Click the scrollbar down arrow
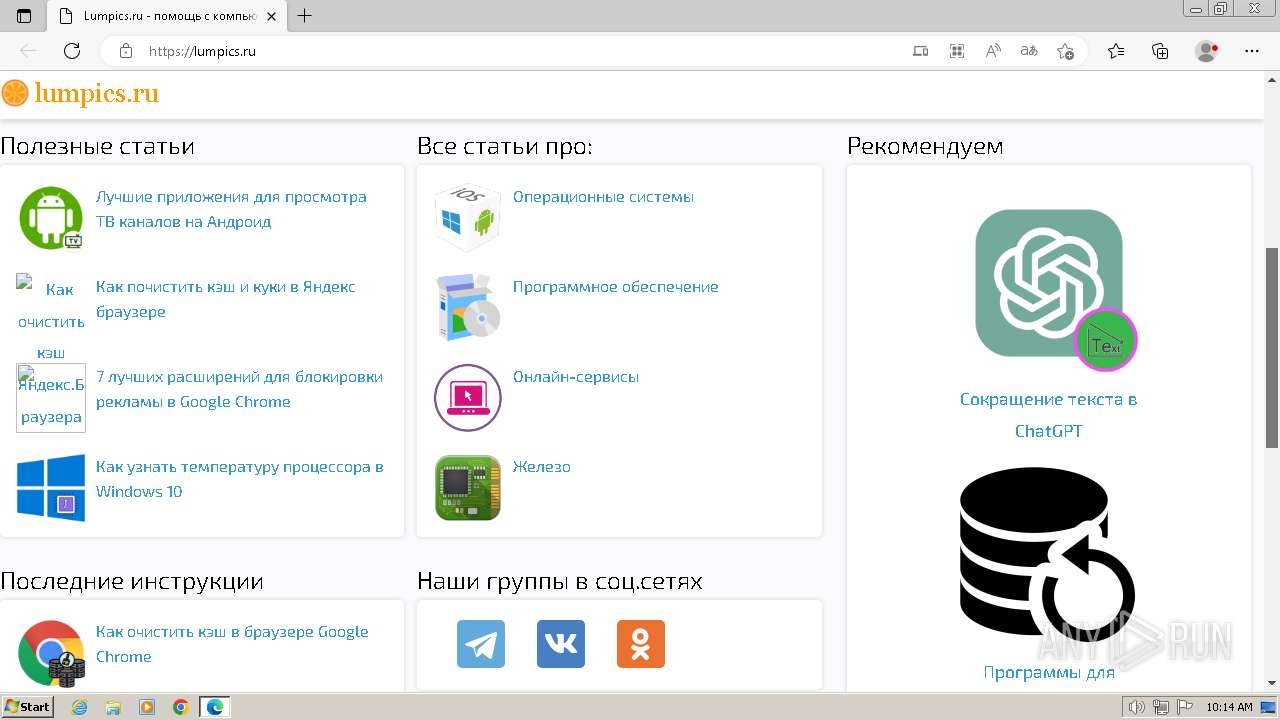 point(1272,683)
